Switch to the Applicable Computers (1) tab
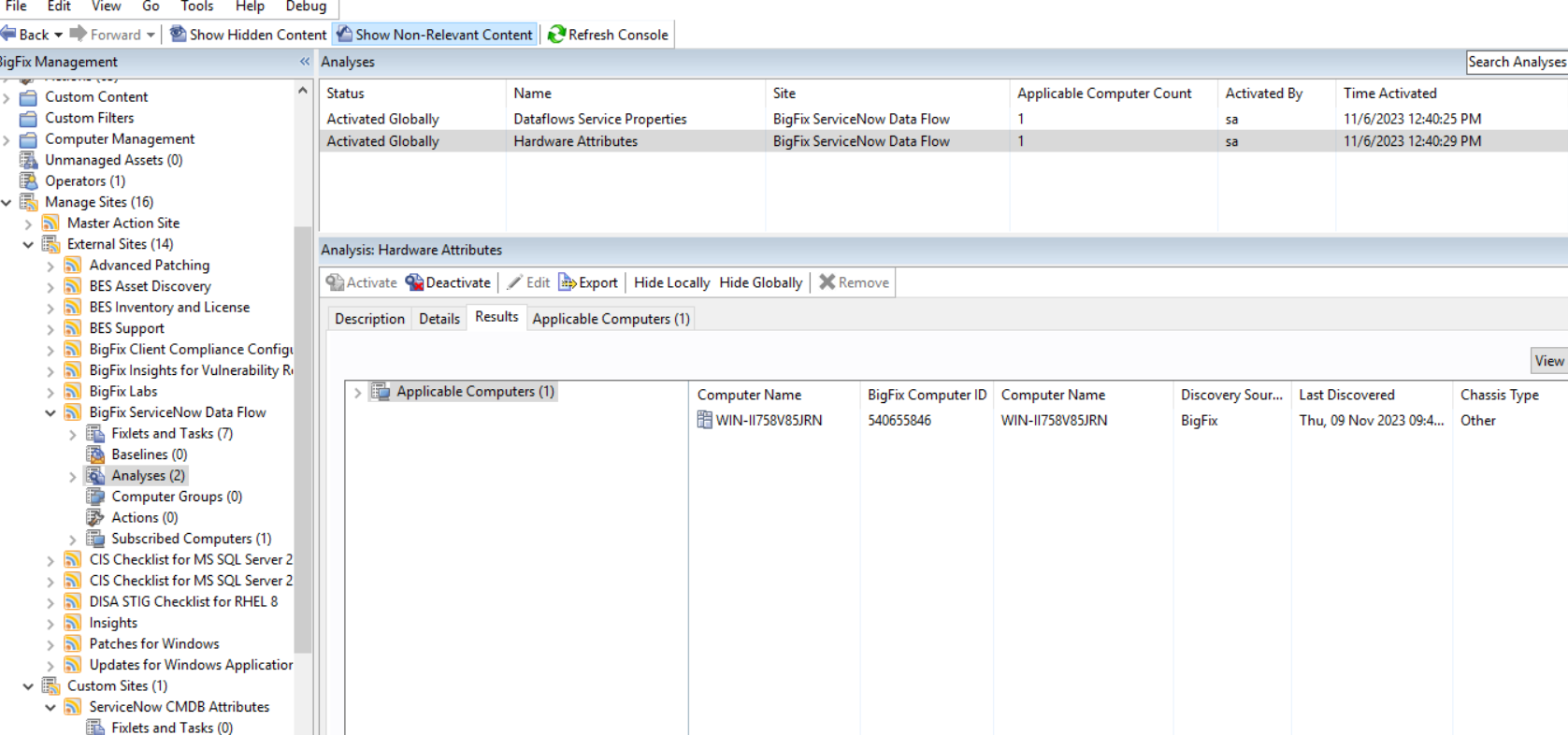The image size is (1568, 735). [x=611, y=319]
